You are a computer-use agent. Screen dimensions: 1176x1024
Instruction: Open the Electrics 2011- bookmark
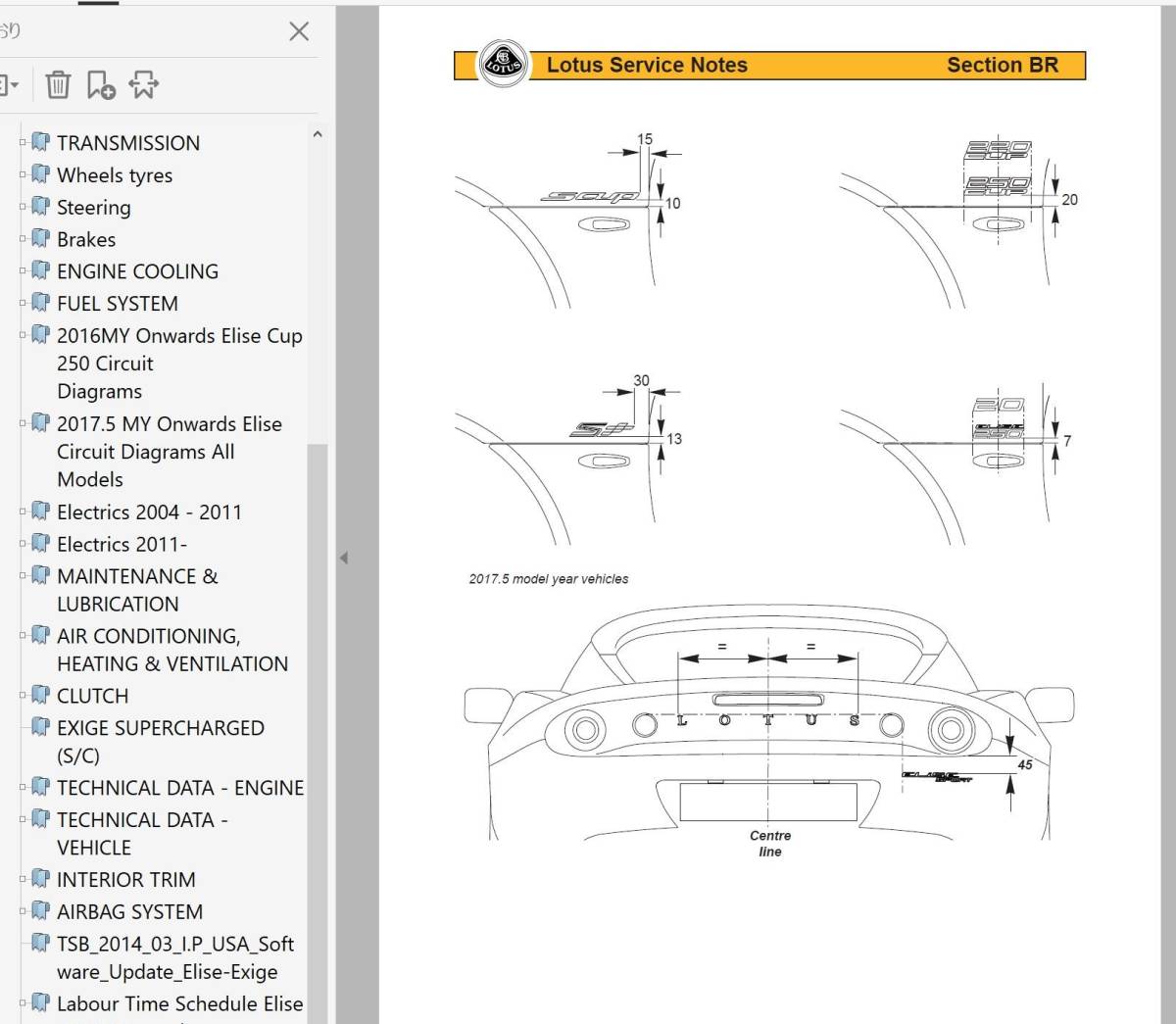[x=122, y=545]
